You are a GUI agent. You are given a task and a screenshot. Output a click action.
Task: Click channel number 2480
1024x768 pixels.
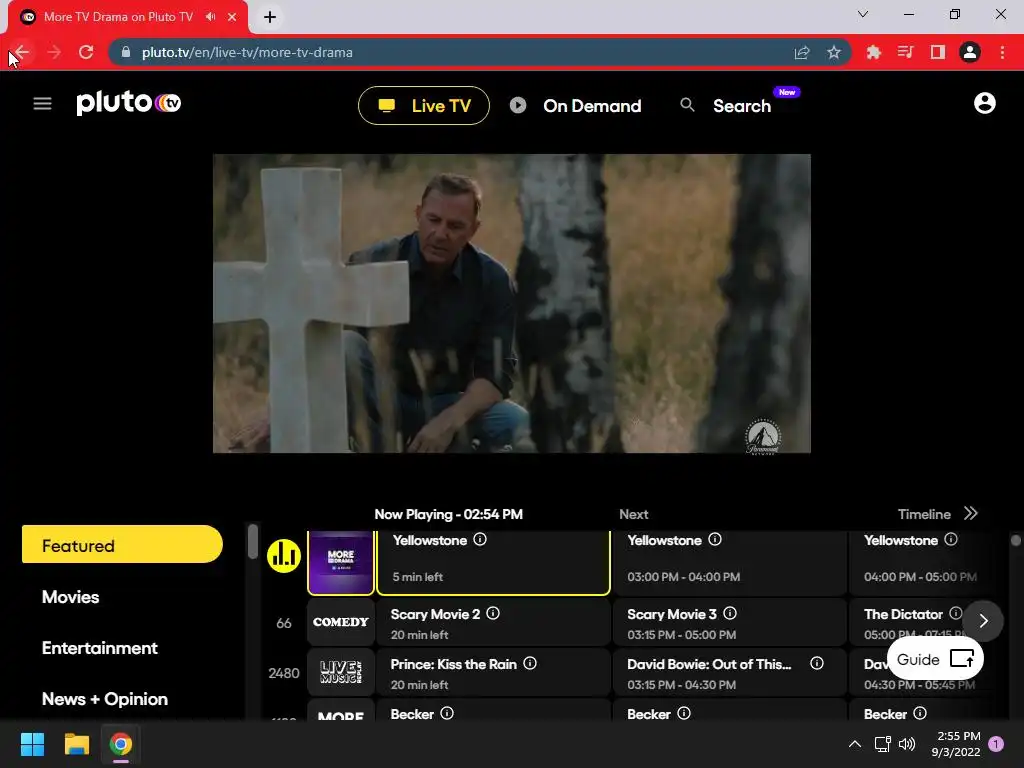pos(283,673)
